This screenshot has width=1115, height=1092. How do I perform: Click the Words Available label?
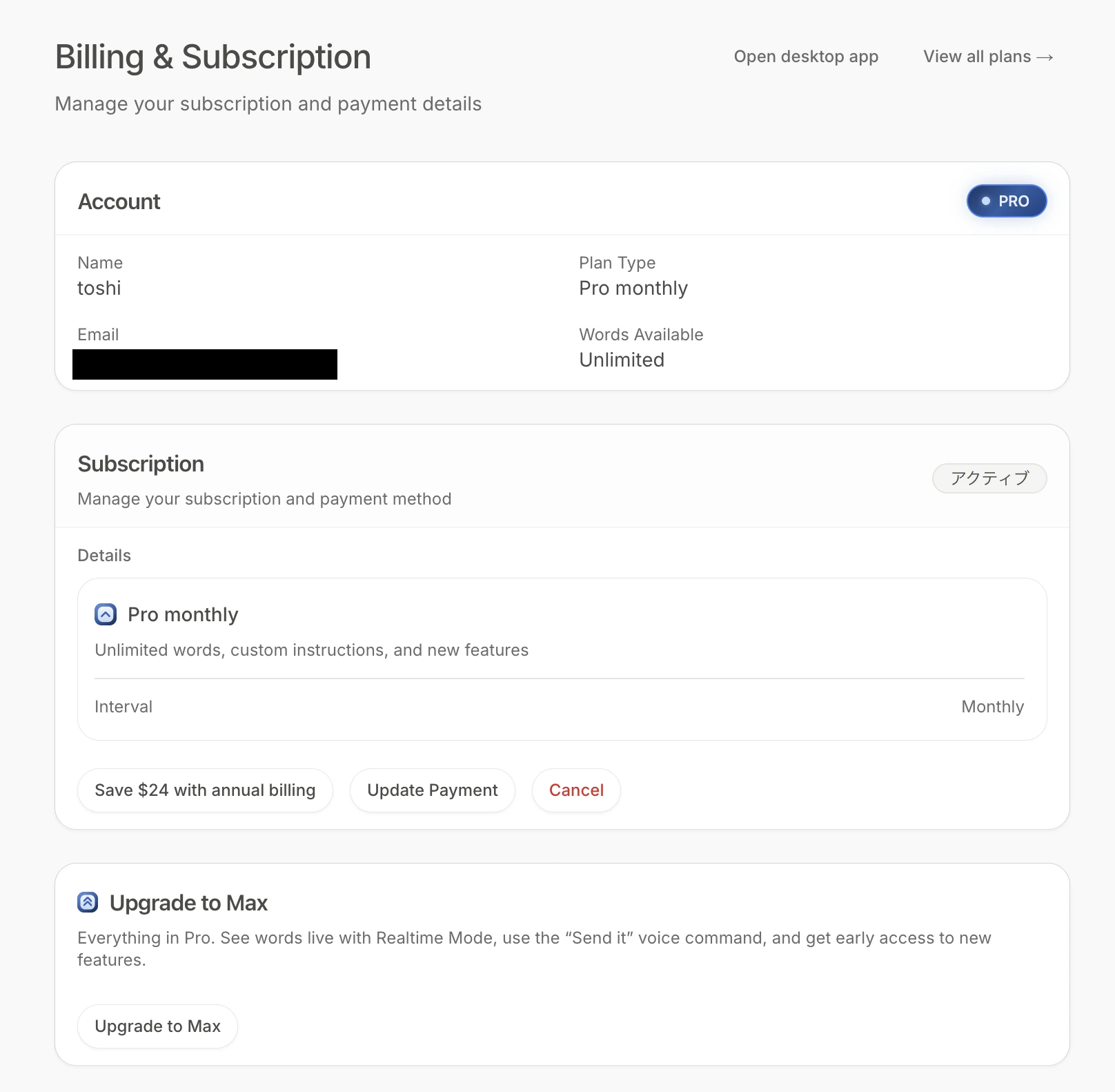[641, 335]
